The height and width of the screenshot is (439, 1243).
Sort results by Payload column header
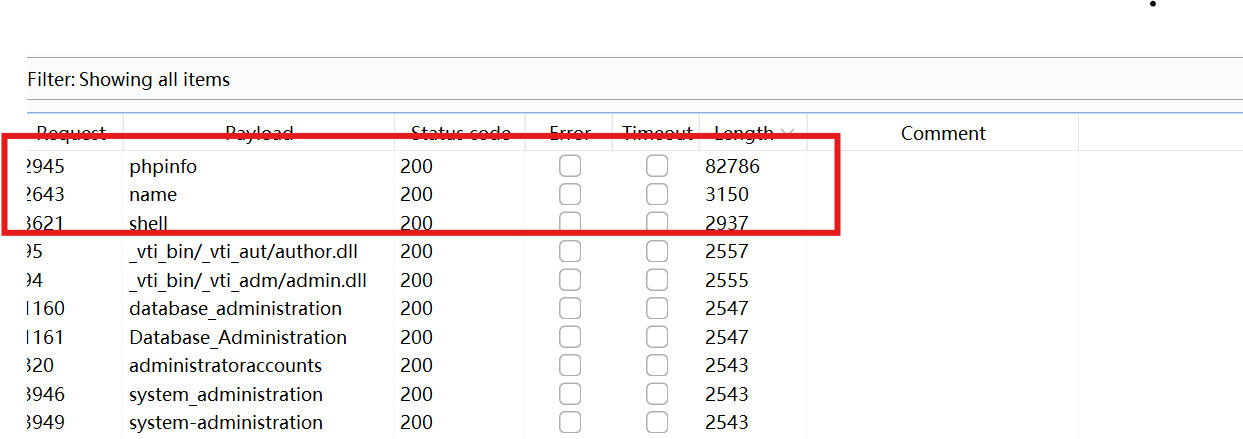pos(259,134)
